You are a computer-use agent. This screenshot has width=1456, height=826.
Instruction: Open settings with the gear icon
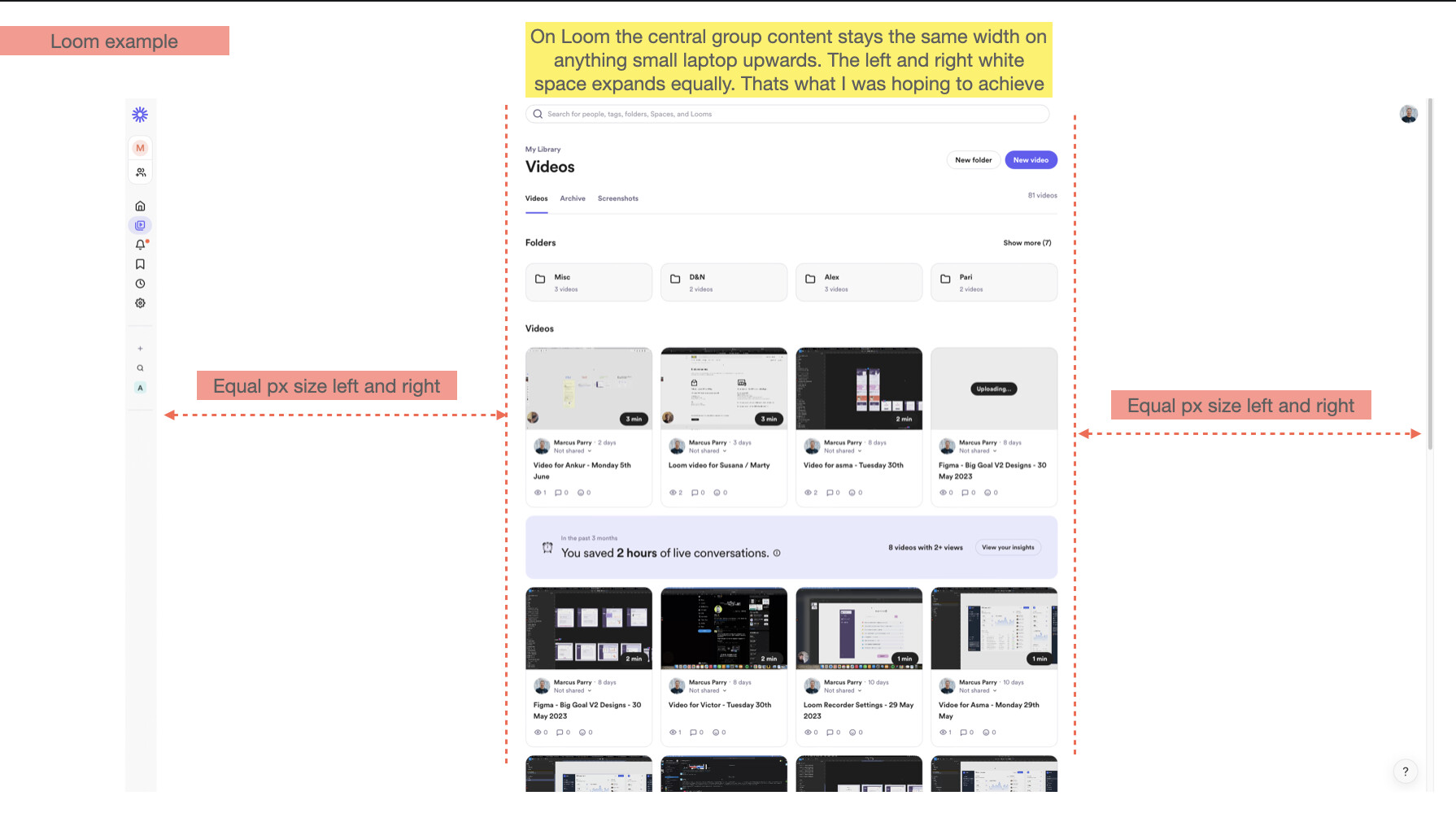[140, 302]
